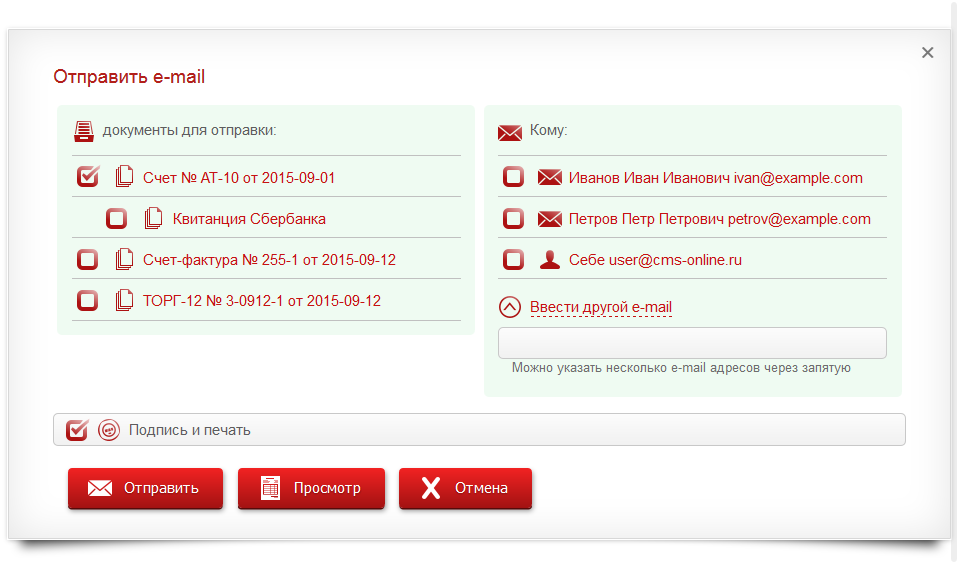Click the person icon beside Себе user@cms-online.ru
Viewport: 959px width, 566px height.
[x=550, y=259]
